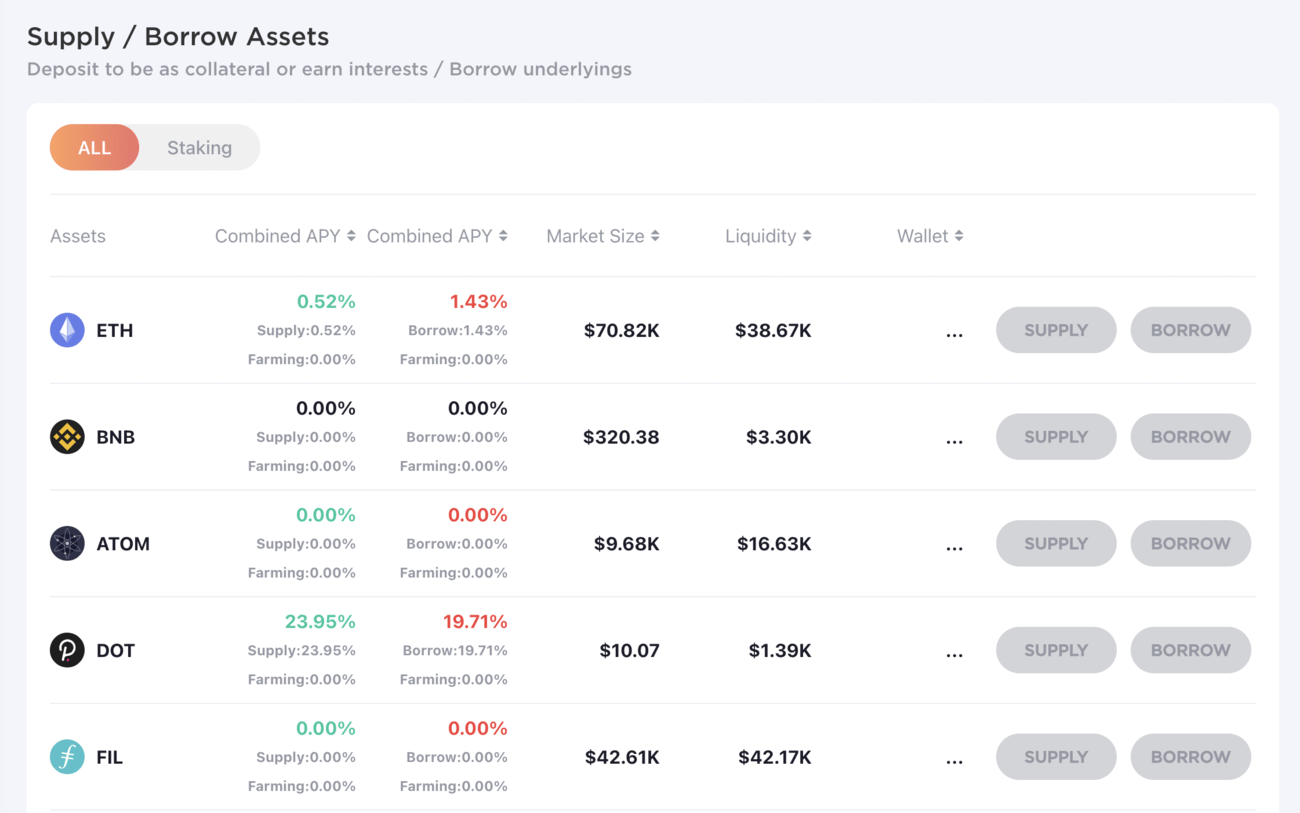The image size is (1300, 813).
Task: Select the ALL tab
Action: (94, 148)
